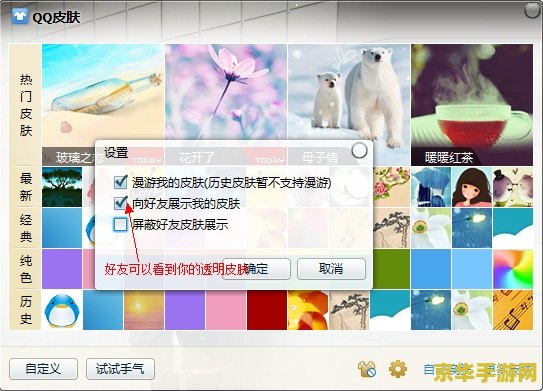The image size is (543, 391).
Task: Apply the 暖暖红茶 tea skin
Action: (x=472, y=105)
